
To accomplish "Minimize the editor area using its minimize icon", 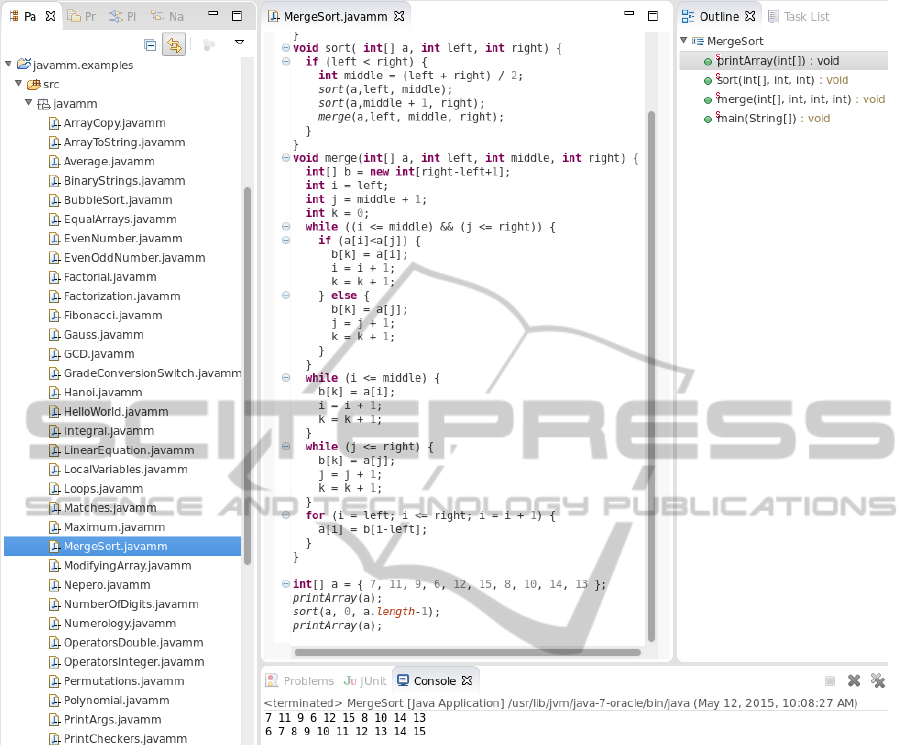I will (x=627, y=16).
